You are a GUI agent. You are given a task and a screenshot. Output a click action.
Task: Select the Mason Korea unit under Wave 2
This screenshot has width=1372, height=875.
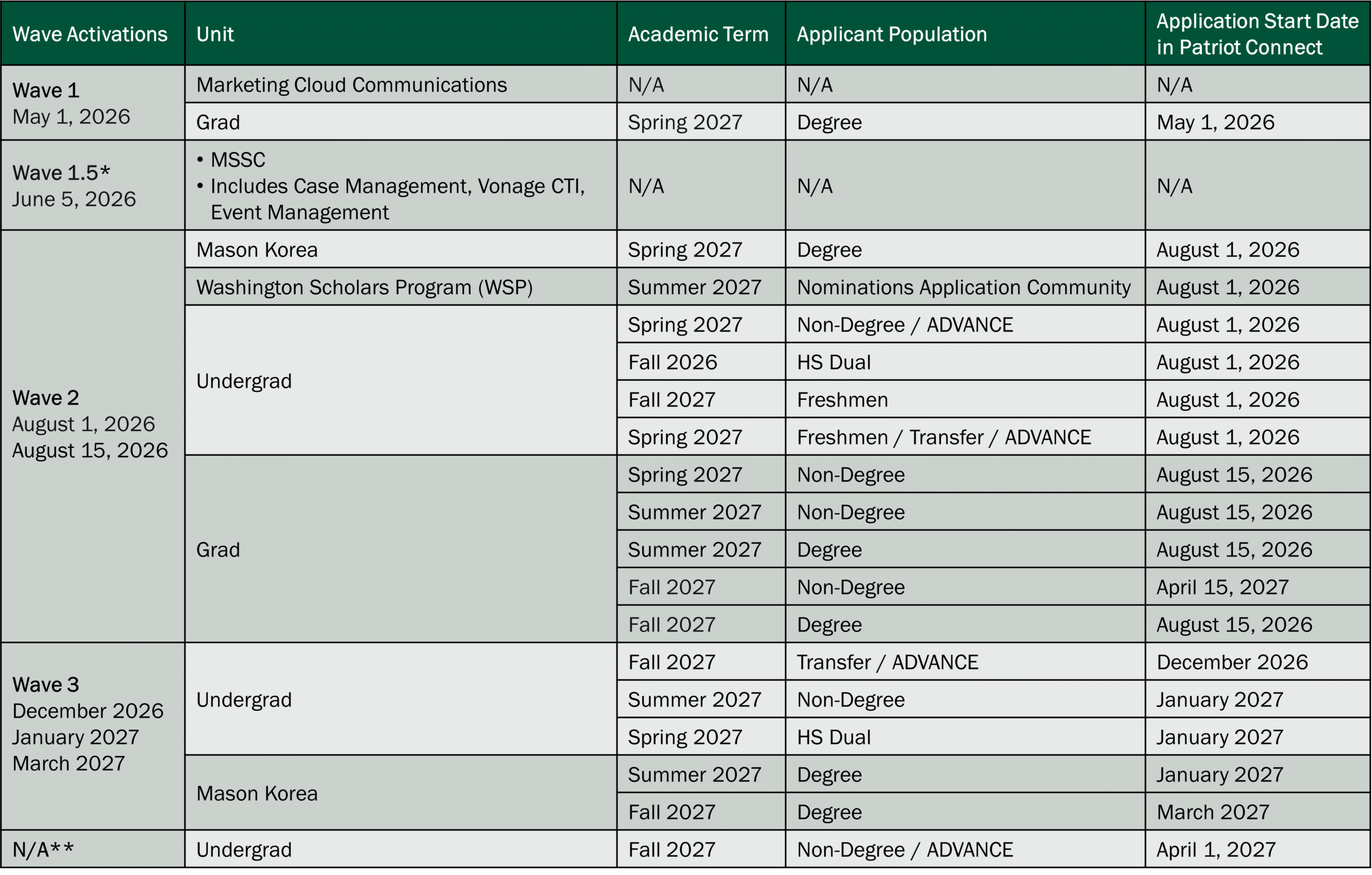pyautogui.click(x=256, y=249)
